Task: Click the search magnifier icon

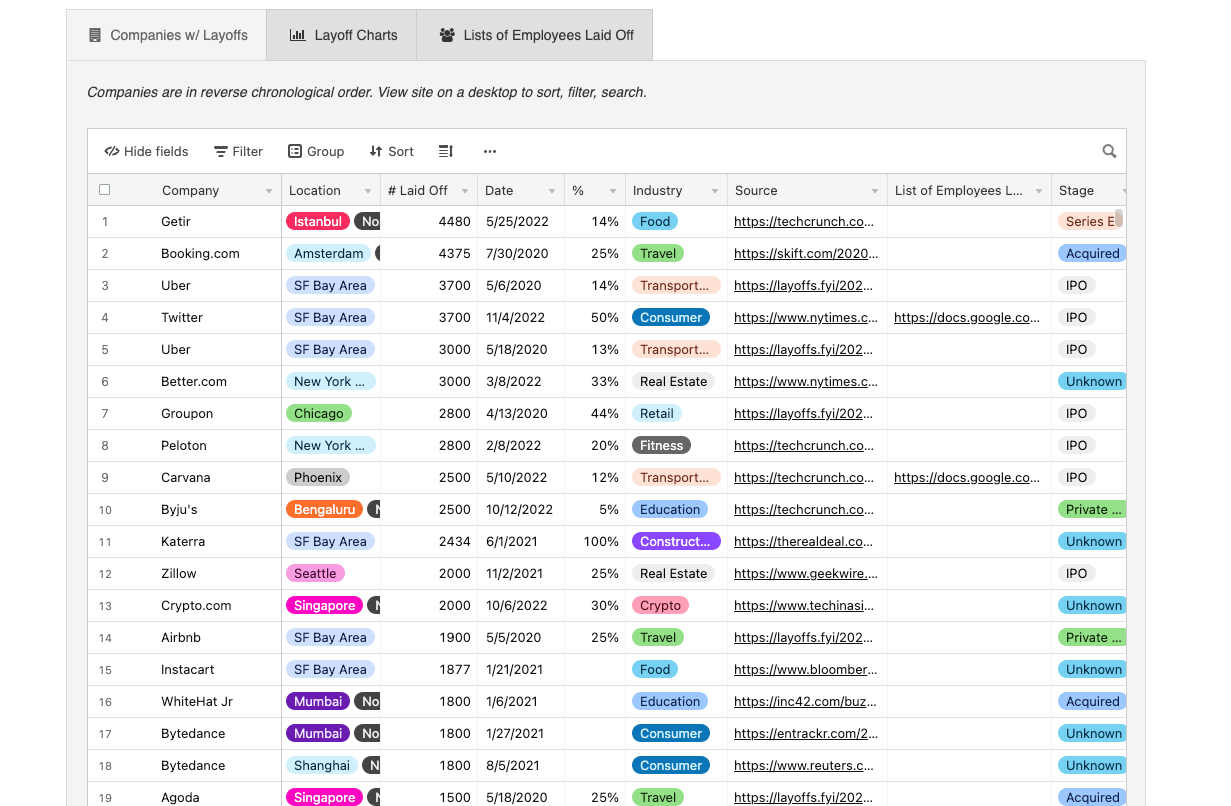Action: tap(1109, 151)
